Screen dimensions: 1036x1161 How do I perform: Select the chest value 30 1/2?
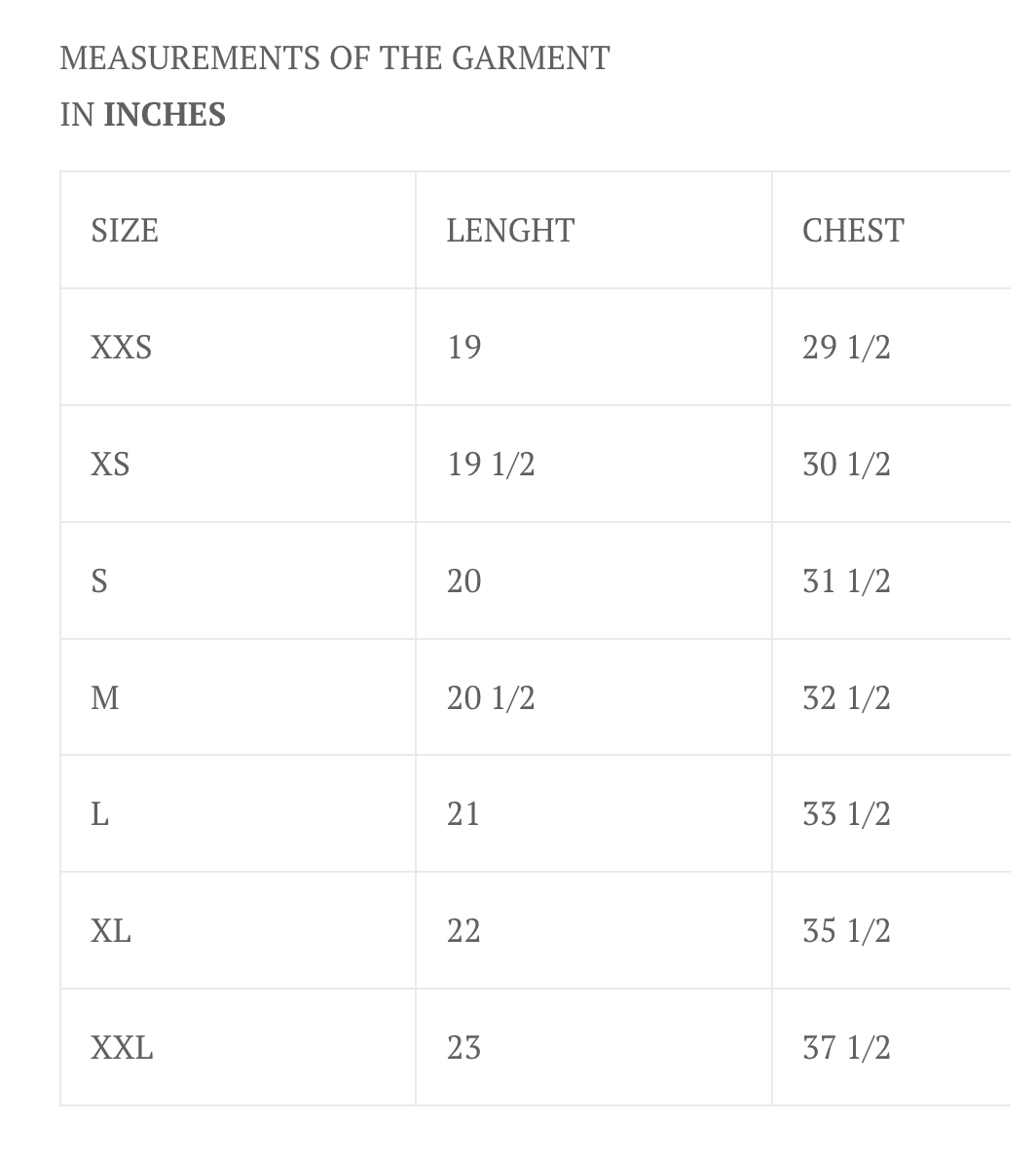(x=846, y=465)
